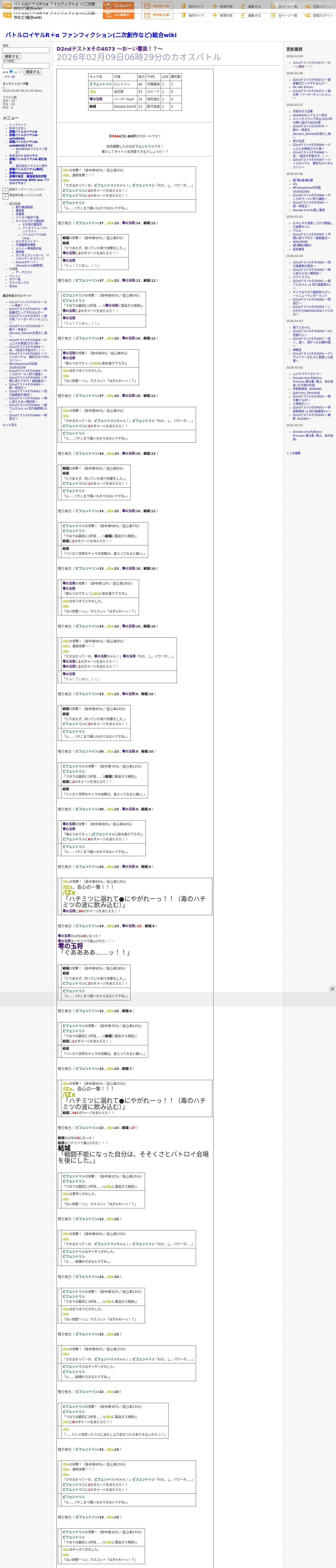336x1568 pixels.
Task: Open ムルチプライガスター in 更新履歴
Action: click(307, 374)
